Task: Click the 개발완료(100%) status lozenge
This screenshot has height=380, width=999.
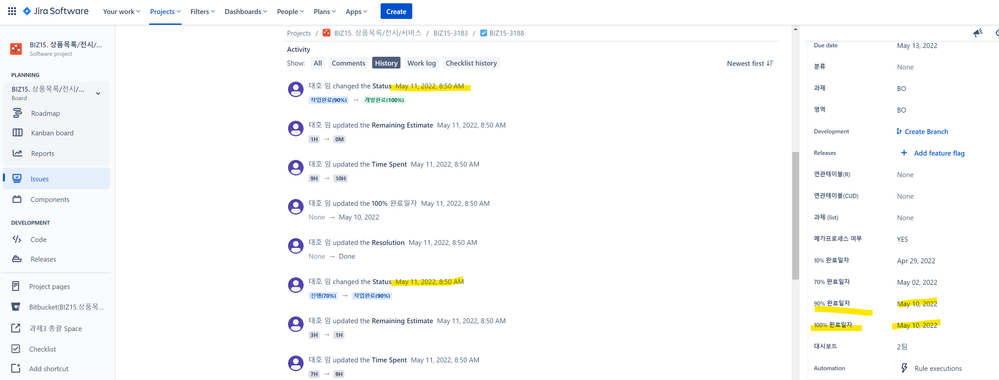Action: coord(384,100)
